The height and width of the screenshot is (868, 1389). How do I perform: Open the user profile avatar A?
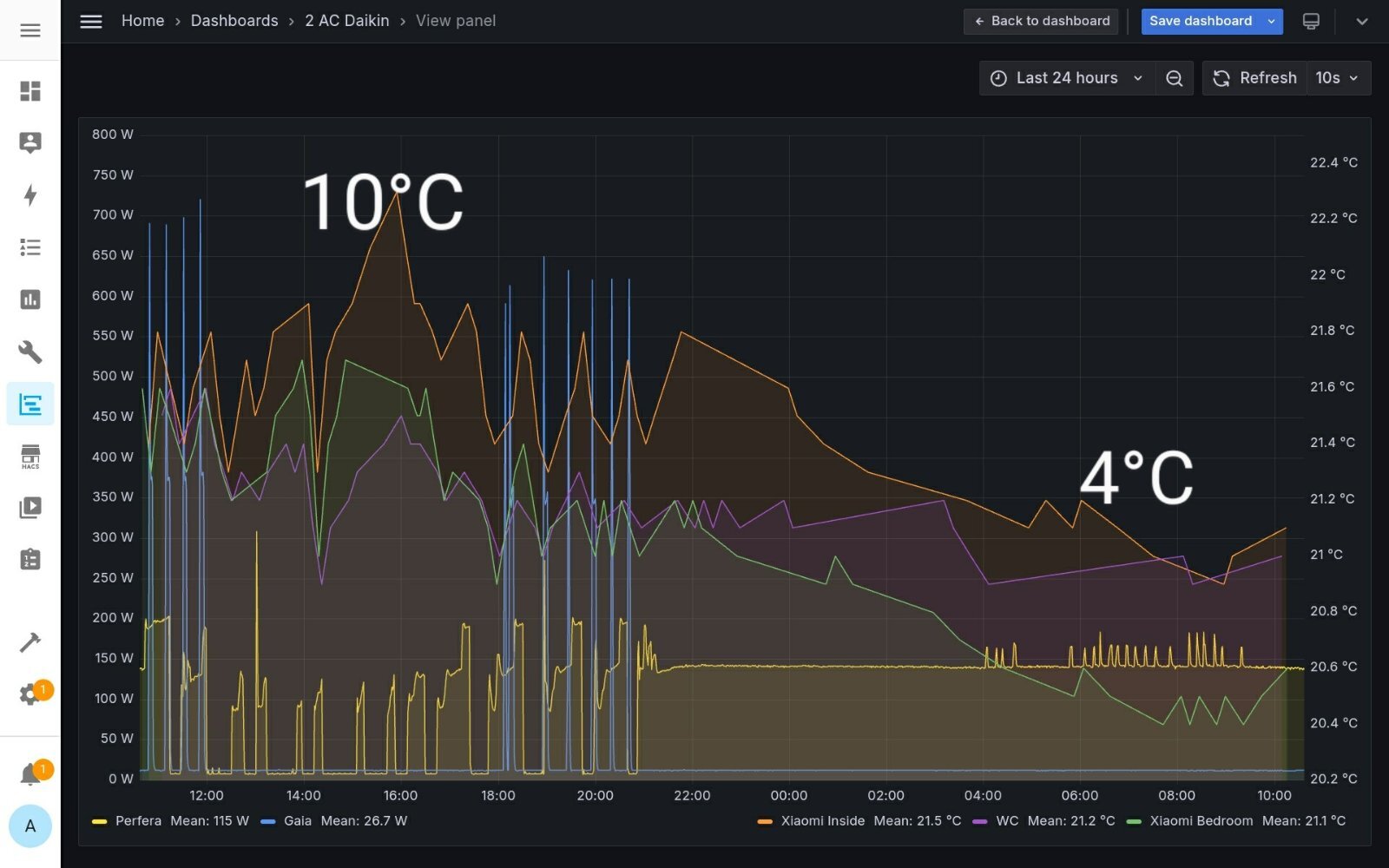click(x=30, y=825)
